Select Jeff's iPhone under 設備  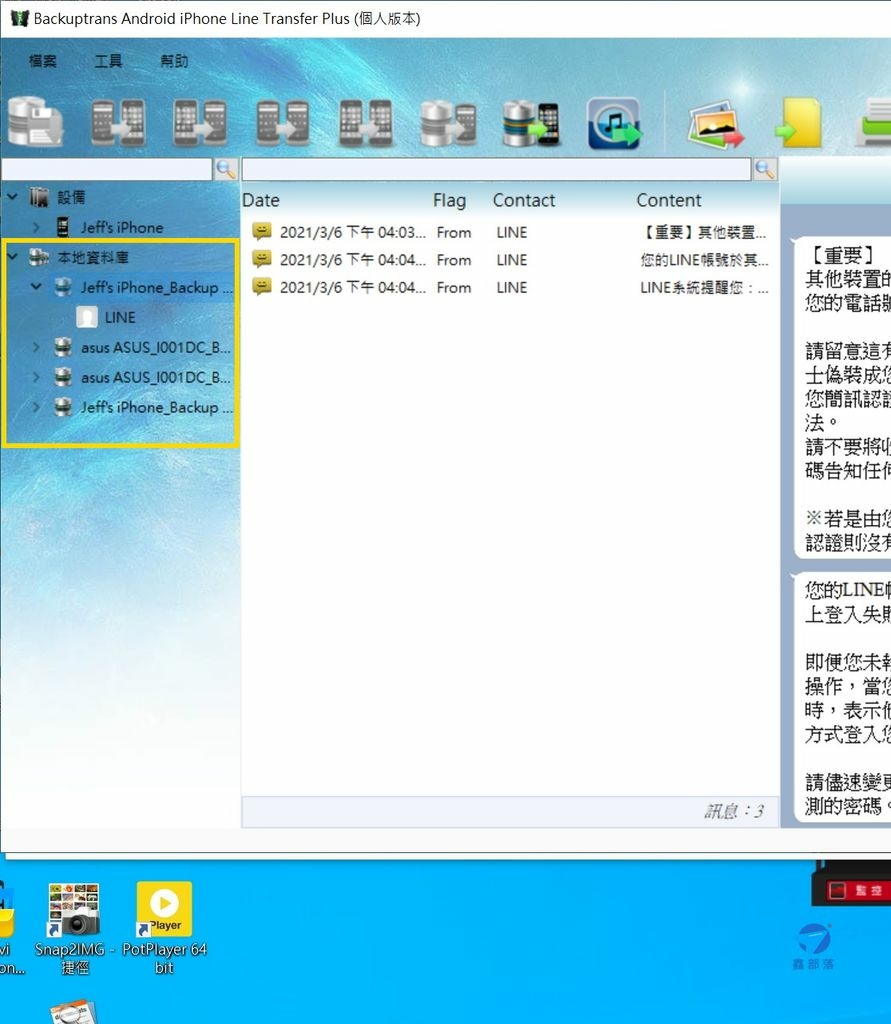click(x=122, y=227)
